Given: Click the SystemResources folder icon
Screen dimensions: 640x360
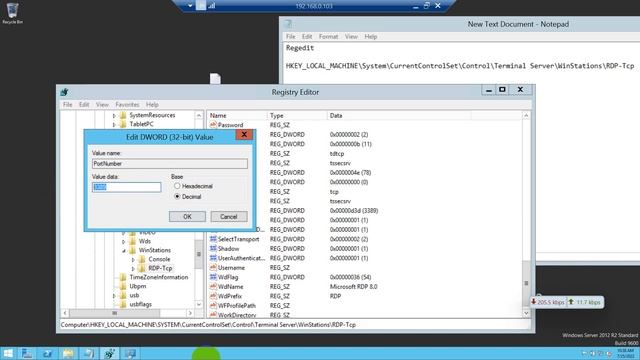Looking at the screenshot, I should coord(123,115).
